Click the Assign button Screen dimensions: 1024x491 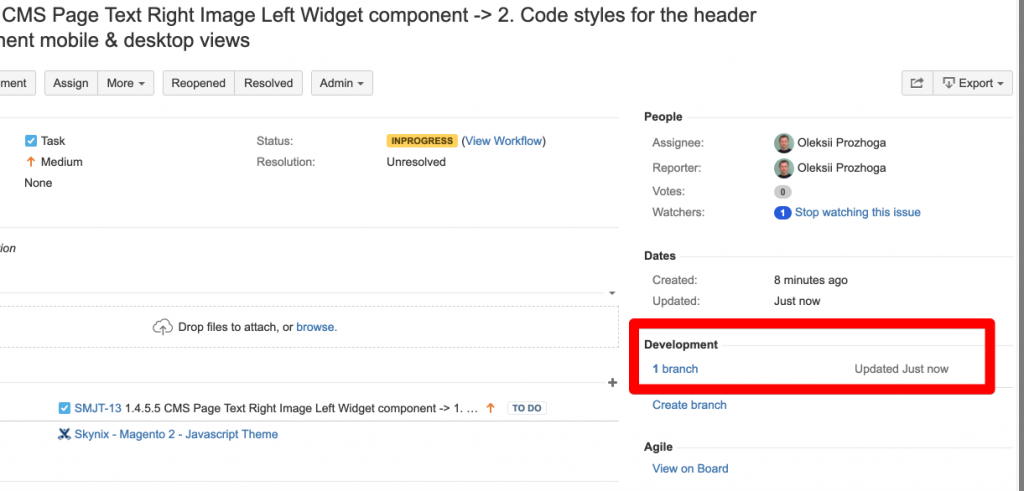point(71,83)
